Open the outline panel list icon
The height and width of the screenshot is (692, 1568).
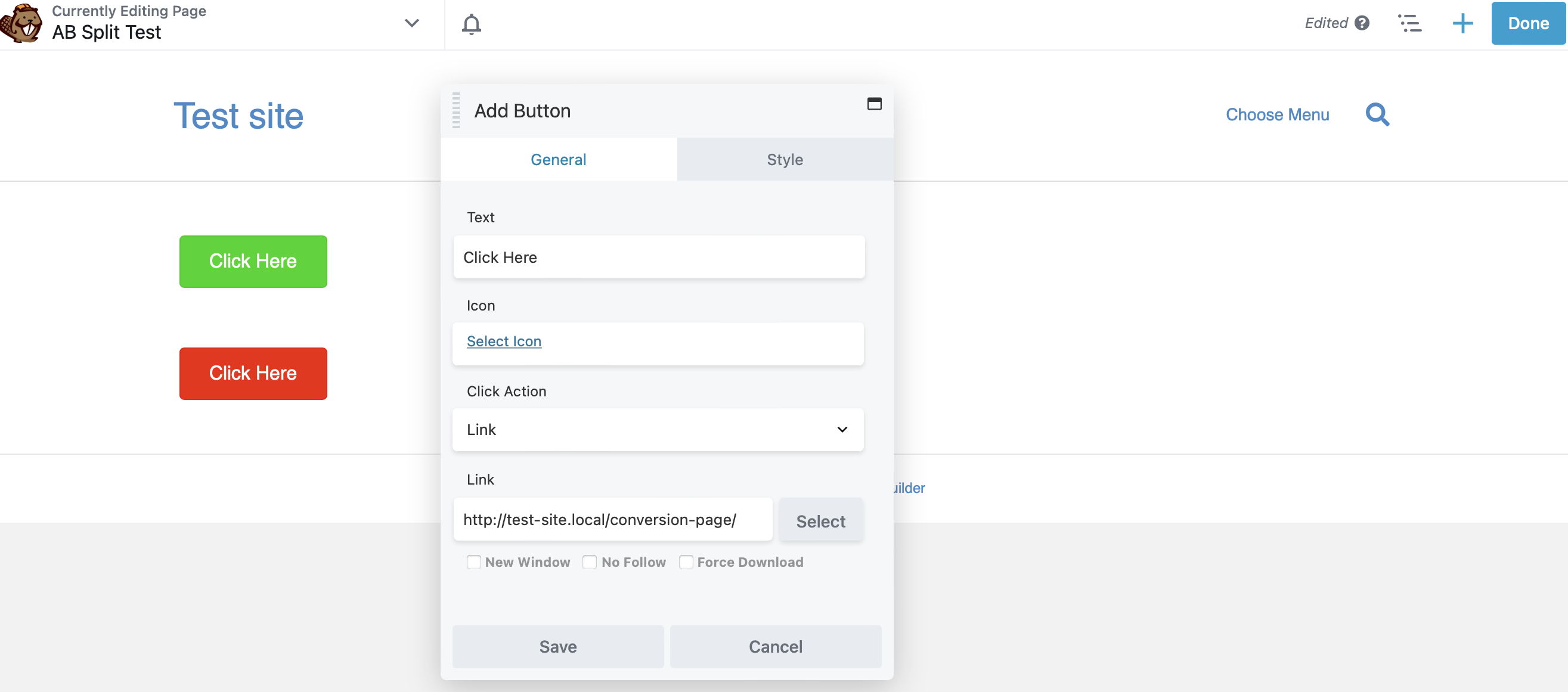click(1410, 24)
